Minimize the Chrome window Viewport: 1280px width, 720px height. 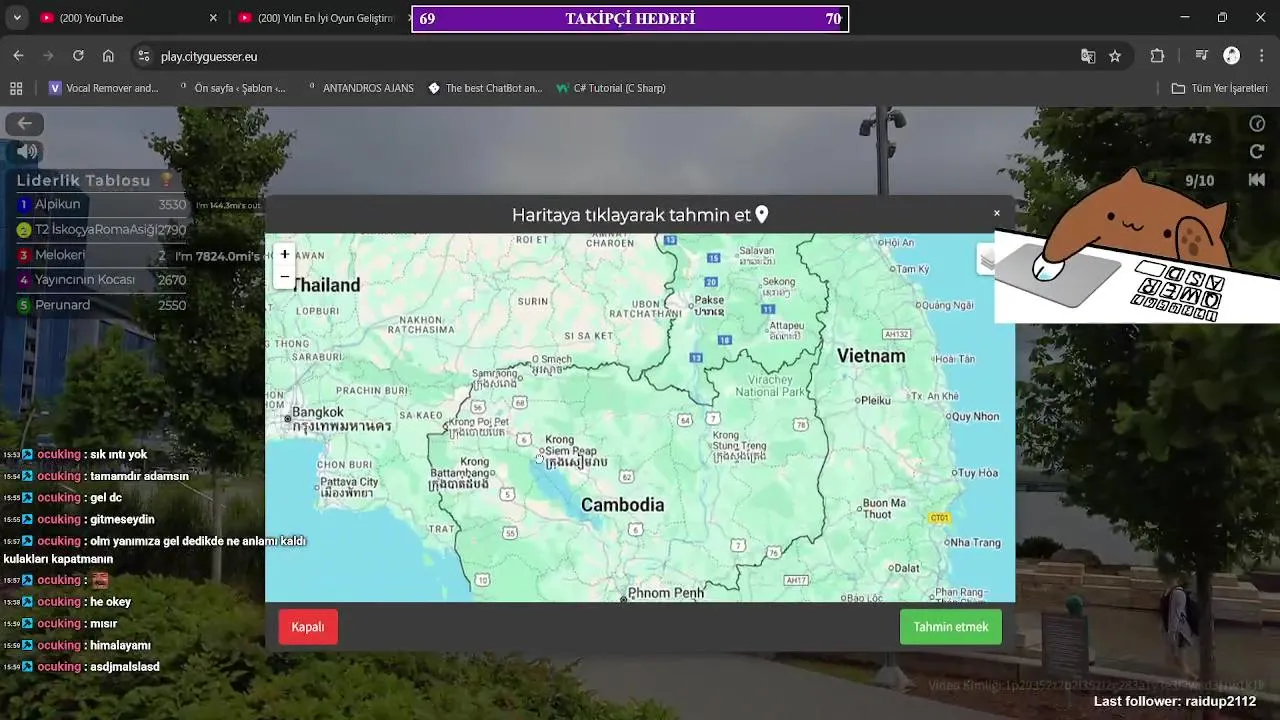pyautogui.click(x=1184, y=18)
